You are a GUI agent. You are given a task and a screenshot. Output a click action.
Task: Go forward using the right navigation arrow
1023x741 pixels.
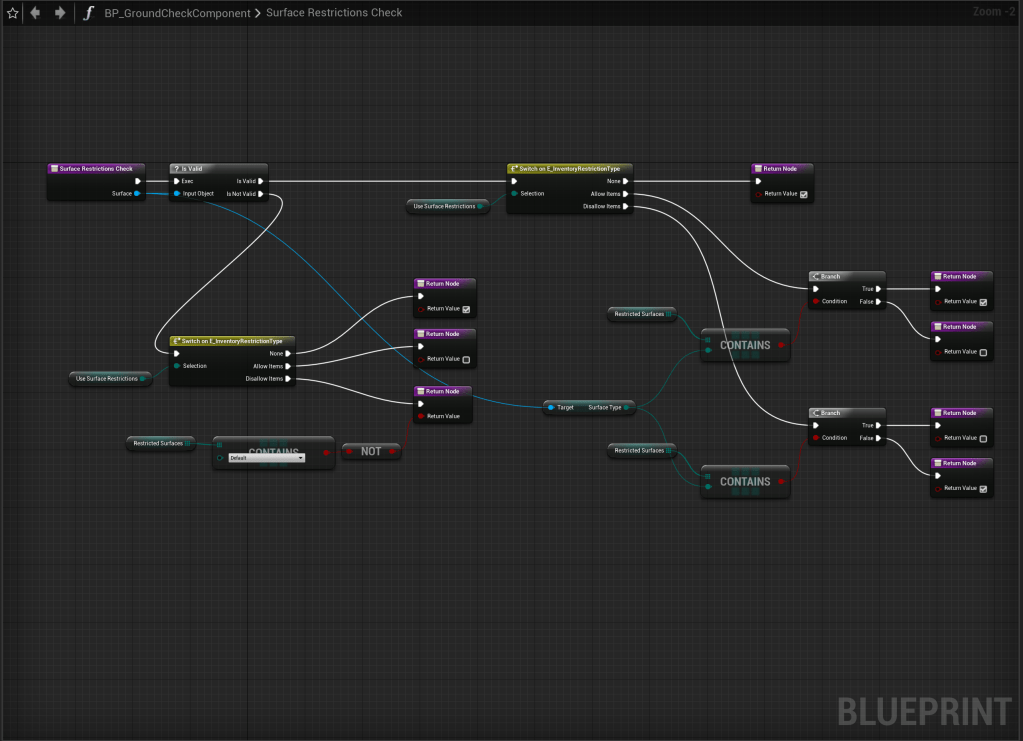point(60,13)
